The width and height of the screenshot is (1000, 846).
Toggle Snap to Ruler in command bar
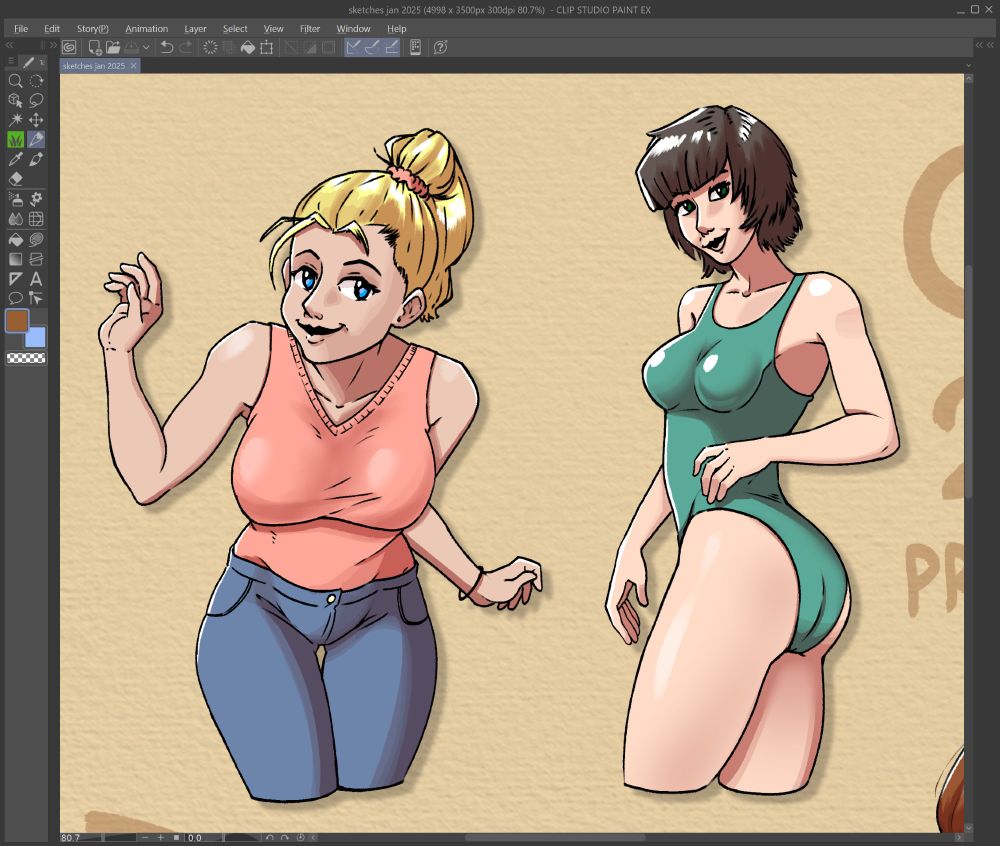353,47
